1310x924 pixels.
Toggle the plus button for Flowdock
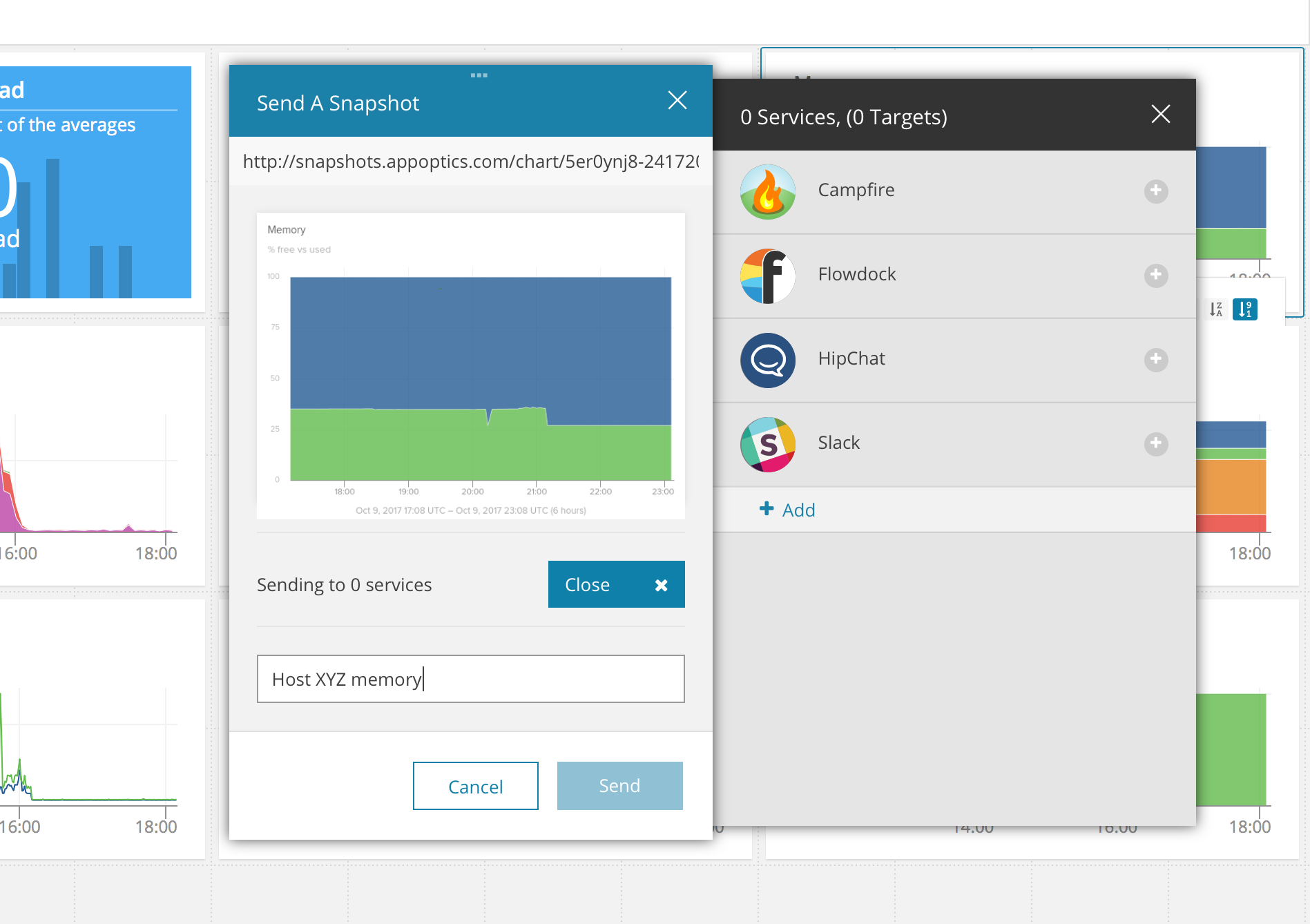[x=1155, y=276]
